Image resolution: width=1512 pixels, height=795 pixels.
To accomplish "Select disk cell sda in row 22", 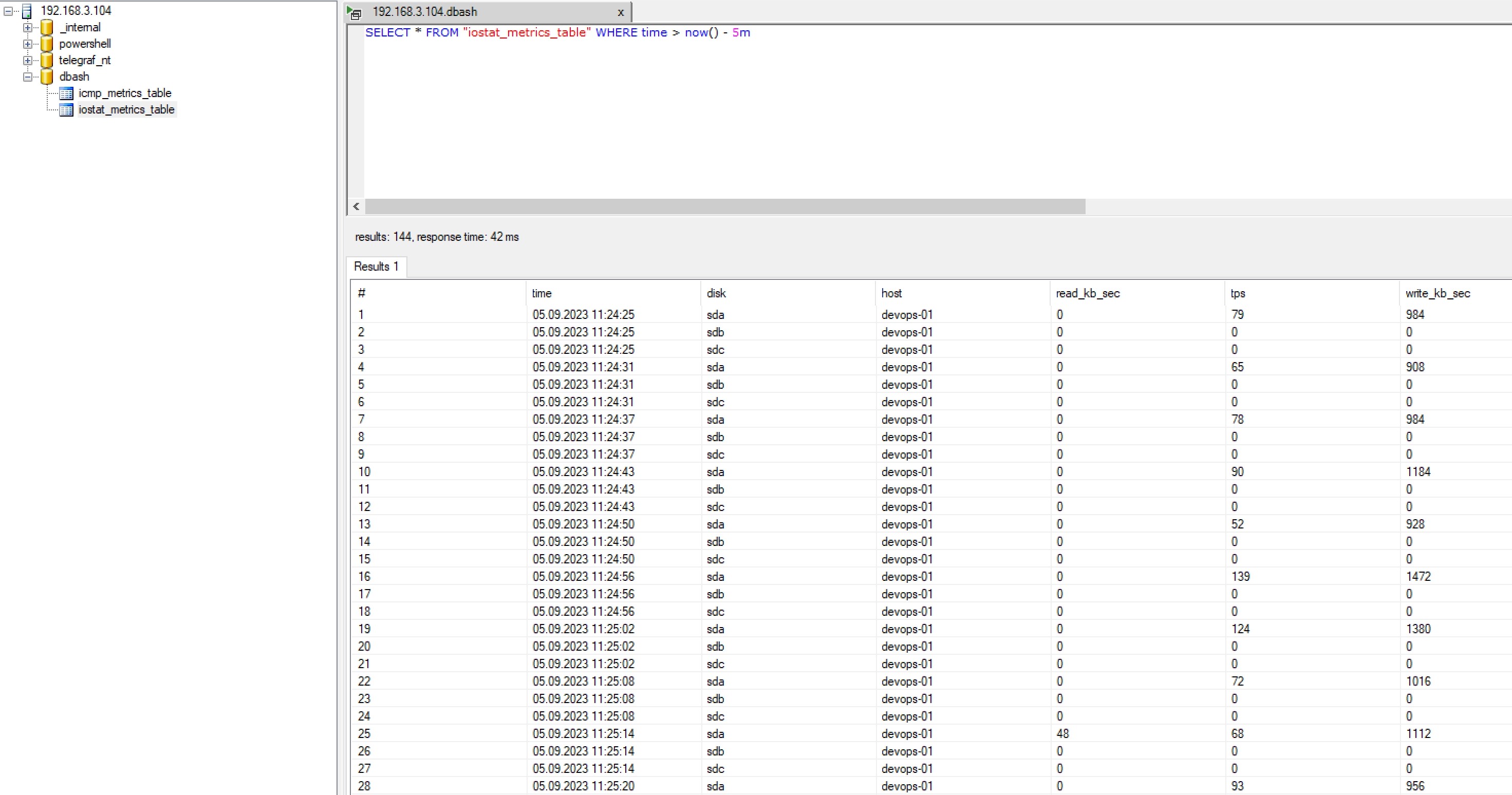I will (715, 681).
